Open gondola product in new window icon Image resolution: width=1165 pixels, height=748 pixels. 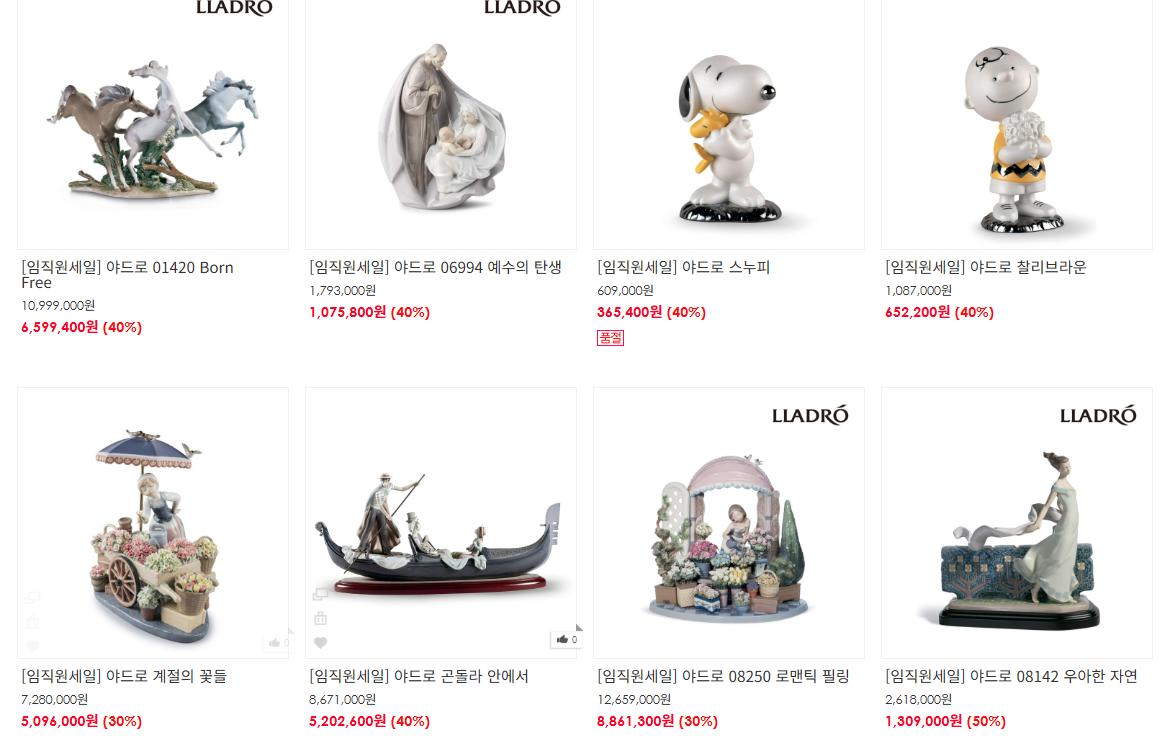point(320,594)
